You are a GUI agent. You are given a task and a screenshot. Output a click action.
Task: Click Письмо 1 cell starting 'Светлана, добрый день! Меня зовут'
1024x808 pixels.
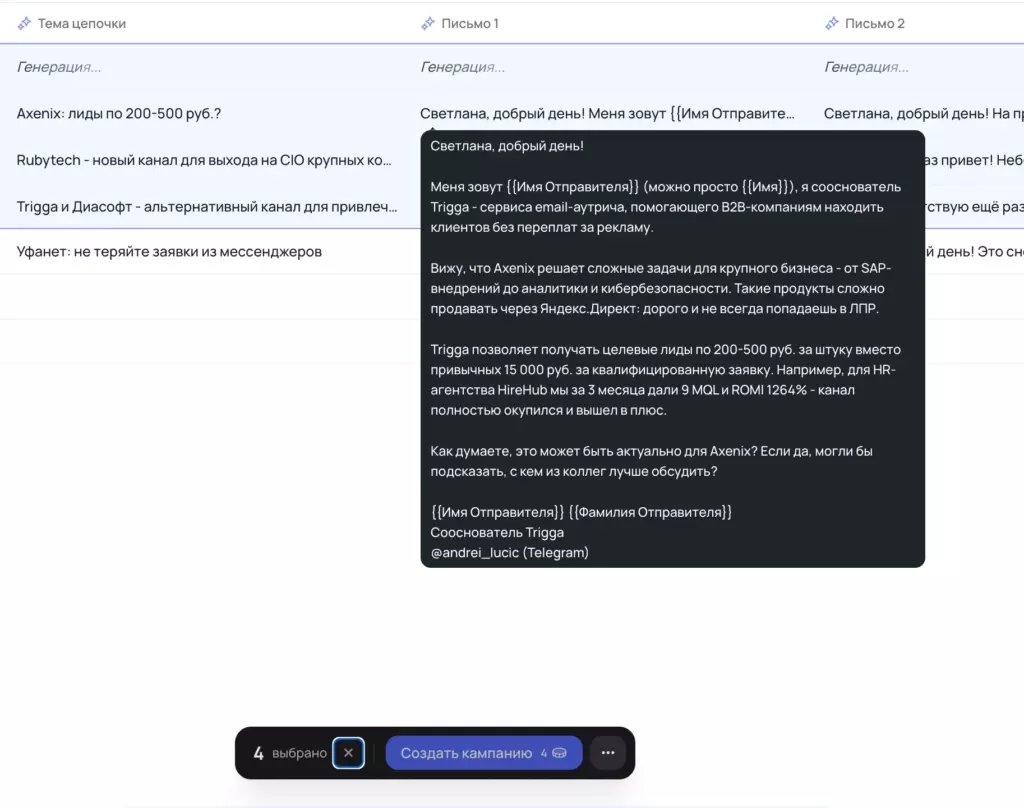607,114
